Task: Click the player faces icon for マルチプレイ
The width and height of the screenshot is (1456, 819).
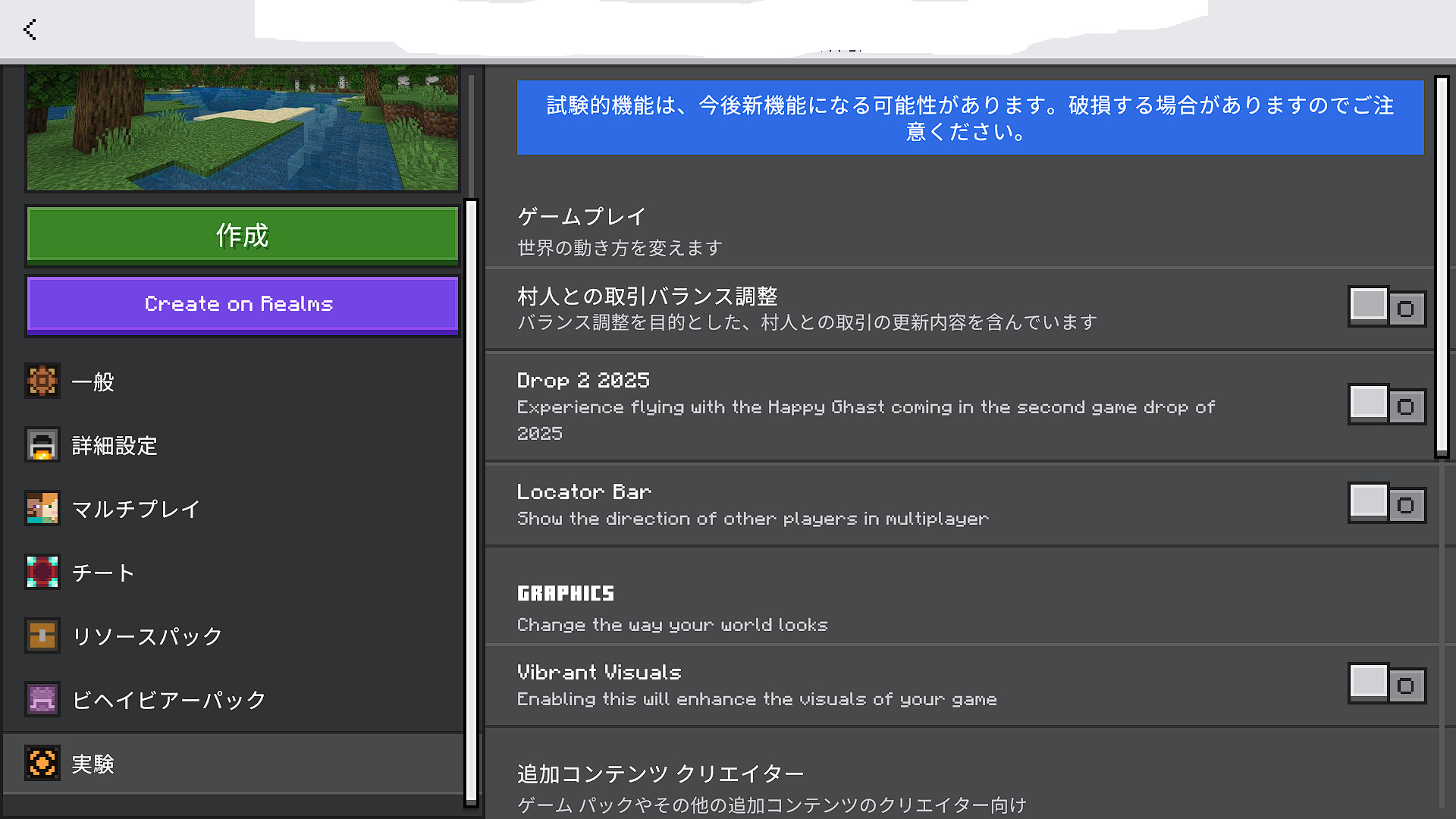Action: point(42,508)
